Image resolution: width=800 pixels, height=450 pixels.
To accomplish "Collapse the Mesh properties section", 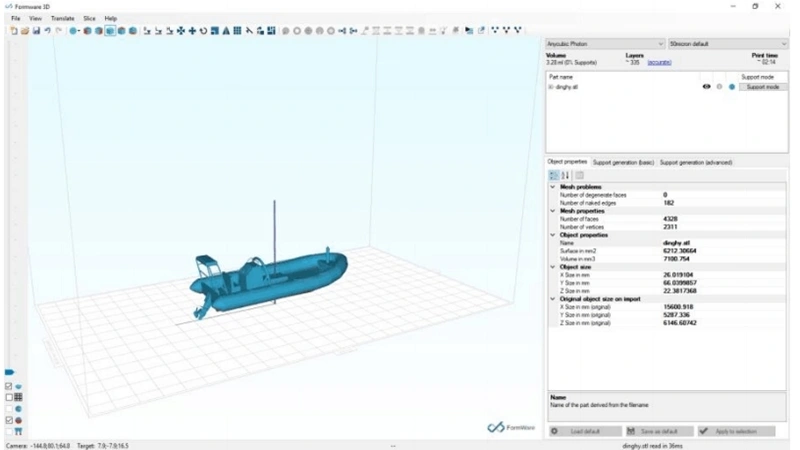I will [x=553, y=211].
